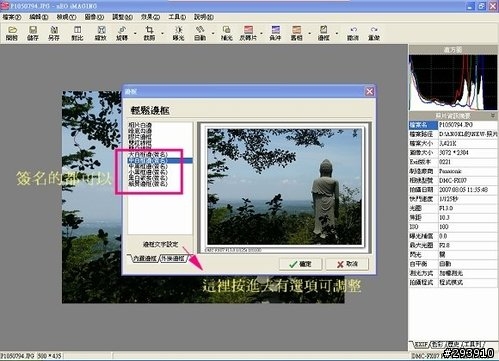
Task: Click the RGB histogram panel
Action: [453, 82]
